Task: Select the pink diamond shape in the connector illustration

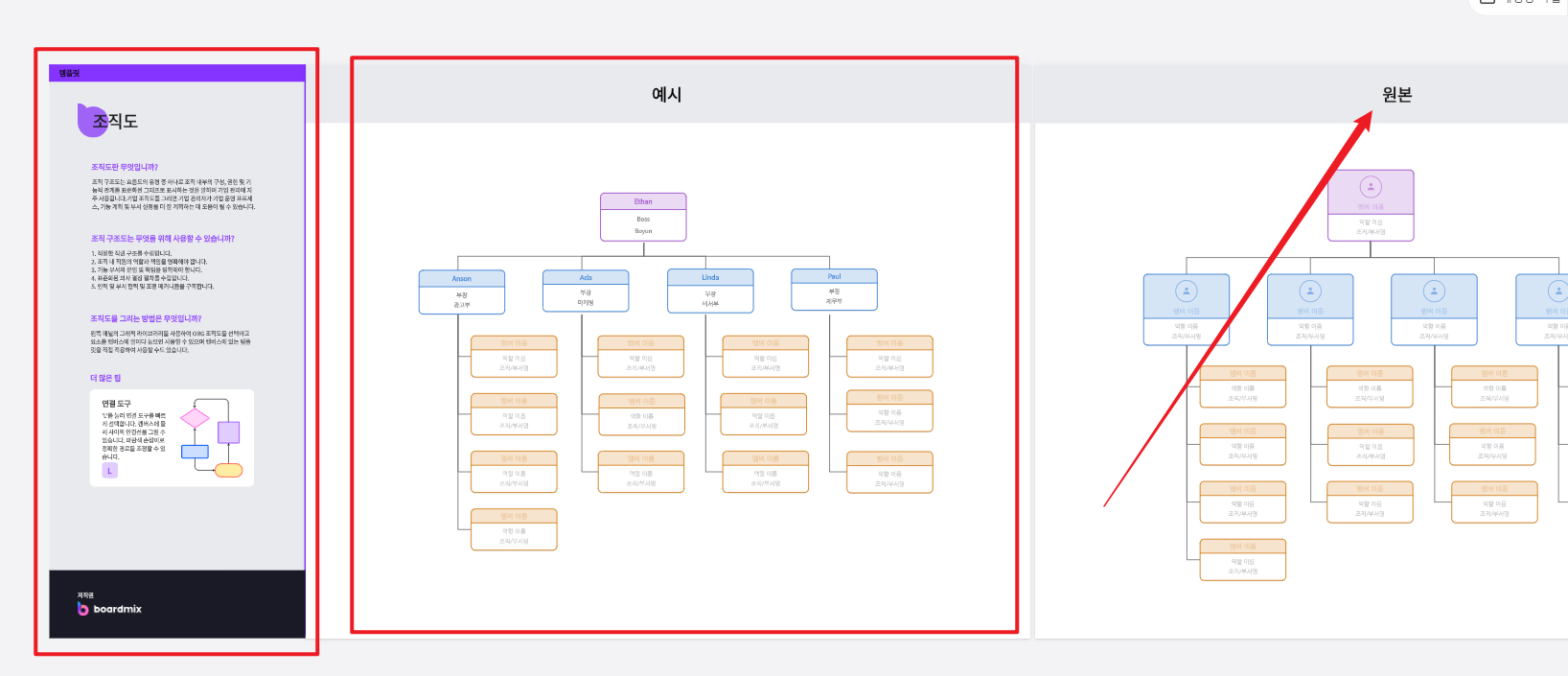Action: tap(195, 418)
